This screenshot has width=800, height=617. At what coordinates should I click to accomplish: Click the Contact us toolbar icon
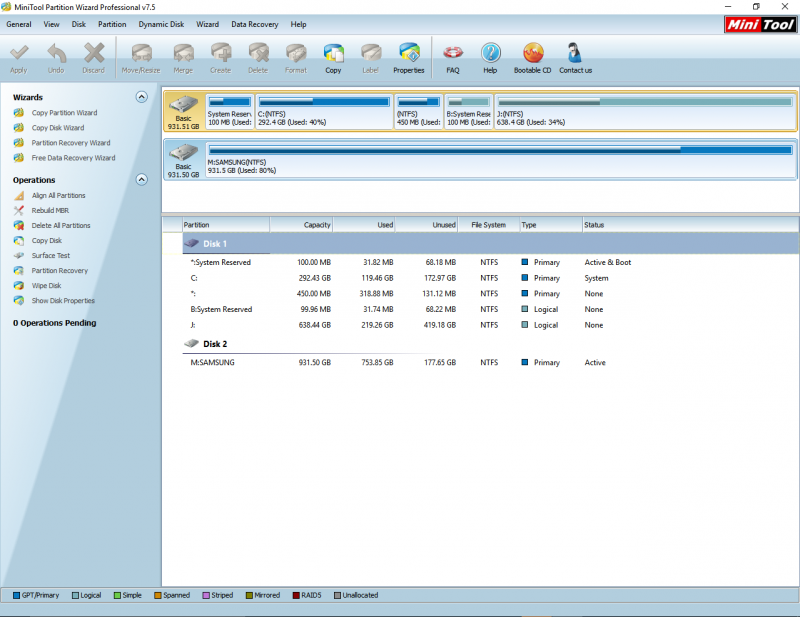point(575,53)
